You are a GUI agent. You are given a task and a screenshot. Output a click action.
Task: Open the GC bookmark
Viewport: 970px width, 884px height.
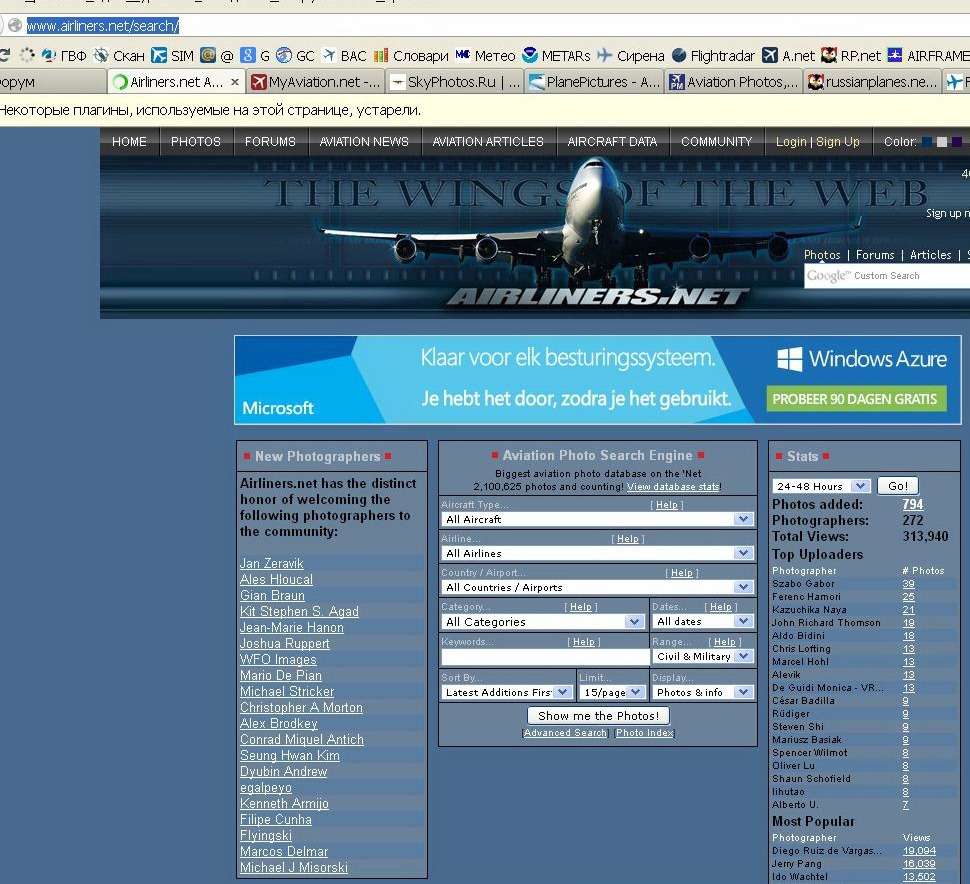click(295, 56)
